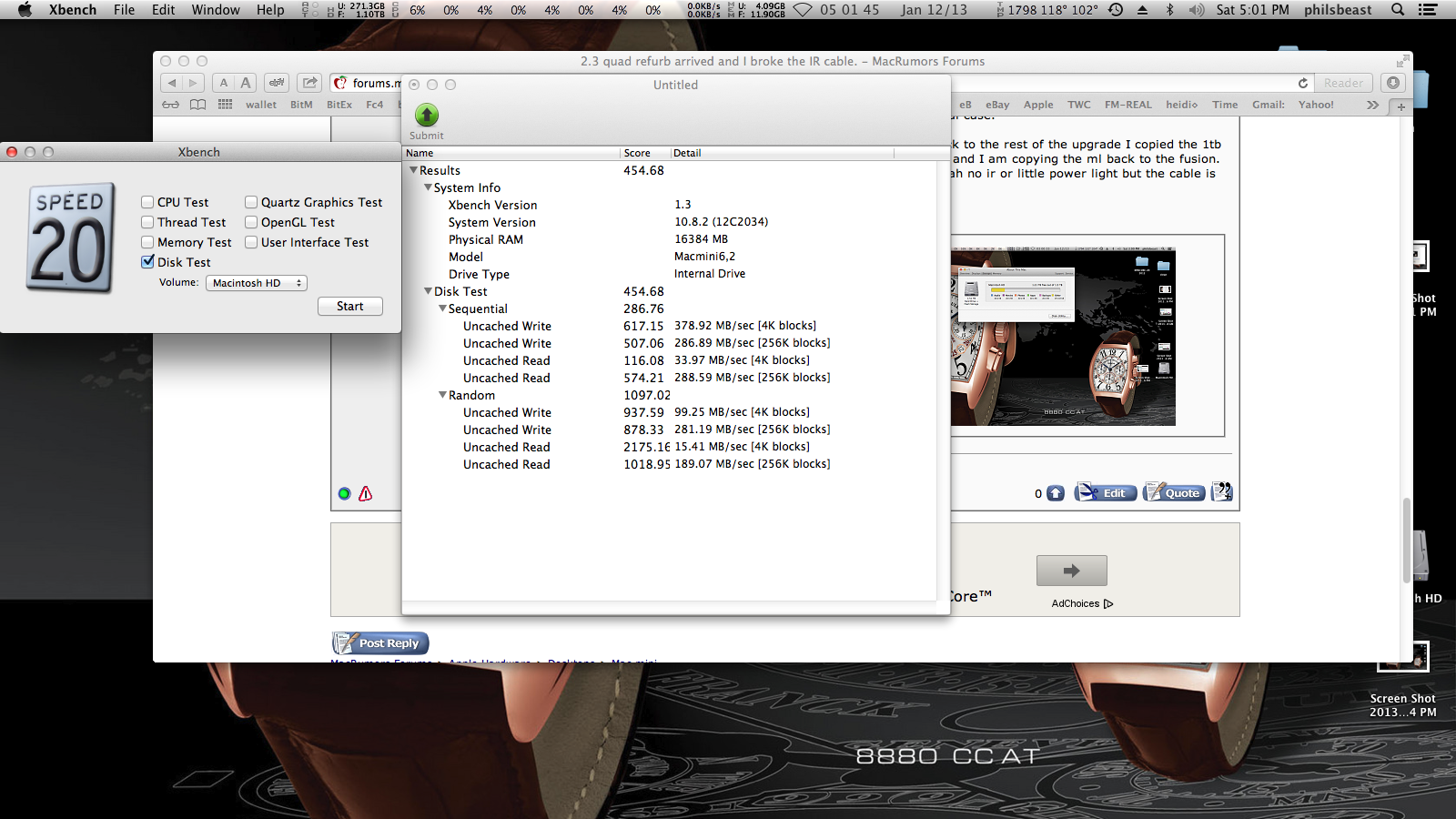Viewport: 1456px width, 819px height.
Task: Click the ad arrow button
Action: coord(1072,571)
